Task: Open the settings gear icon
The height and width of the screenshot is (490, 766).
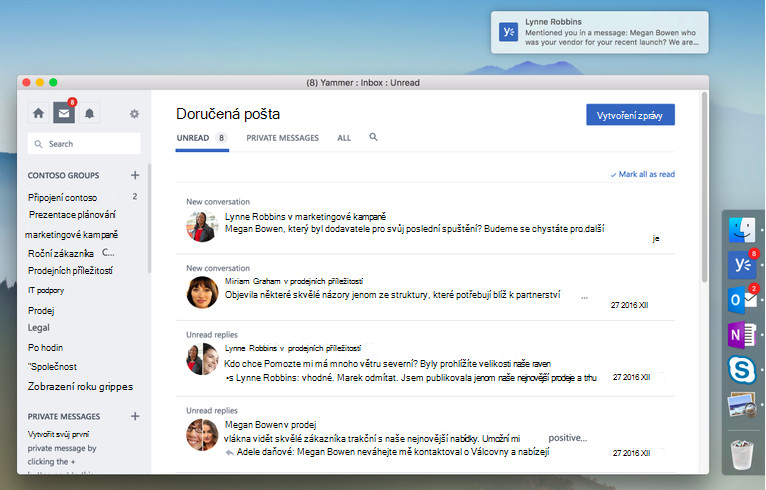Action: pos(134,114)
